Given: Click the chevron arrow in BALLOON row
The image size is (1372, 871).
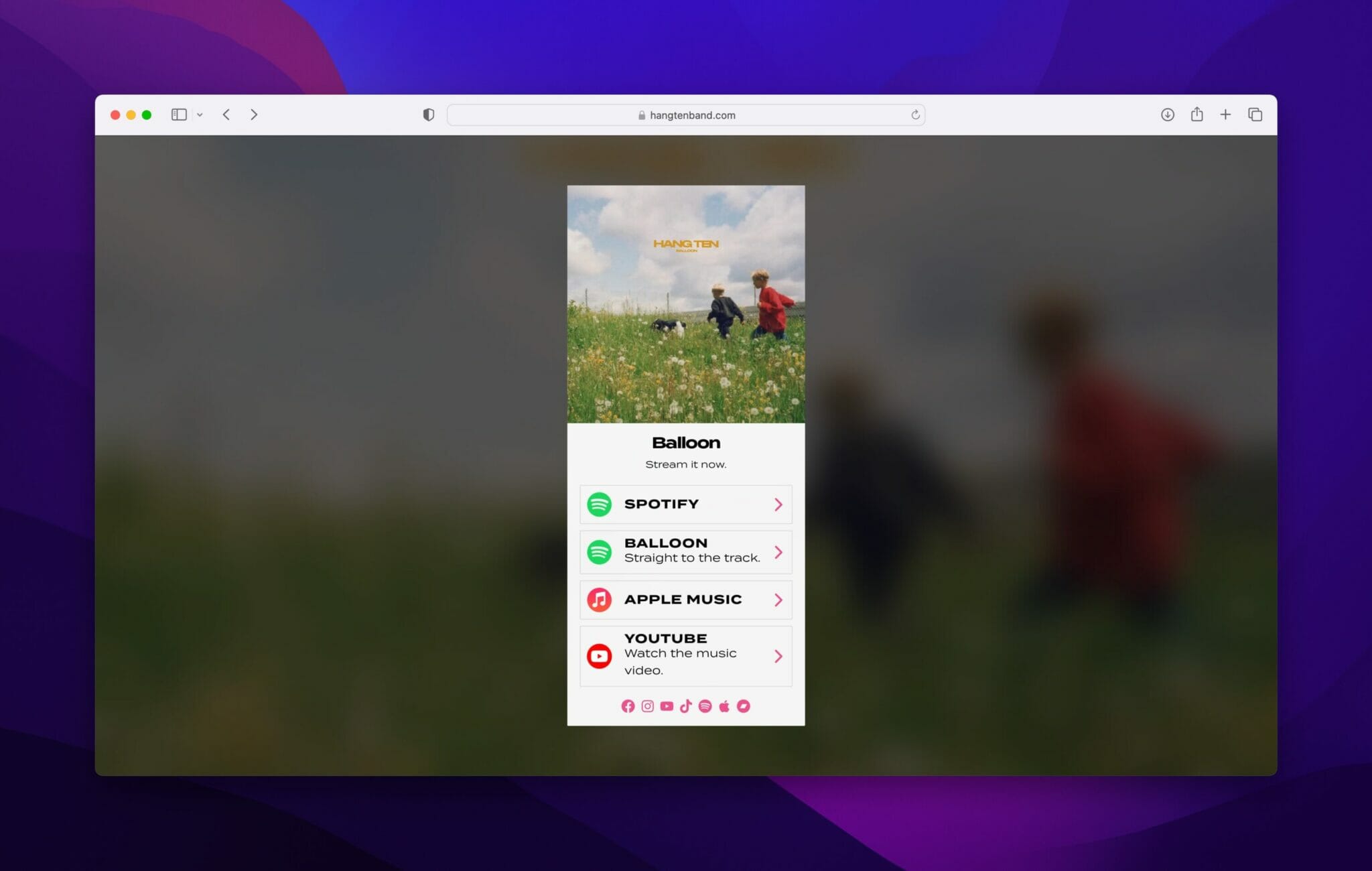Looking at the screenshot, I should click(x=778, y=552).
